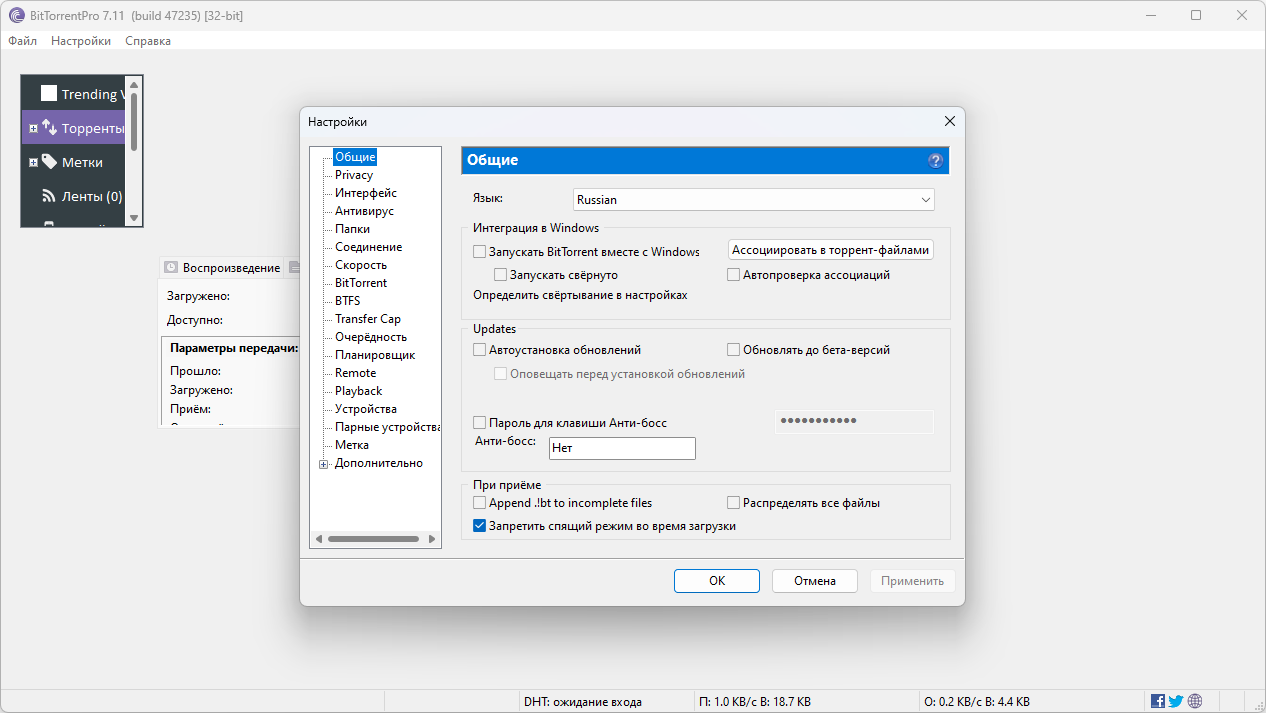Switch to the Воспроизведение tab
The width and height of the screenshot is (1266, 713).
222,267
